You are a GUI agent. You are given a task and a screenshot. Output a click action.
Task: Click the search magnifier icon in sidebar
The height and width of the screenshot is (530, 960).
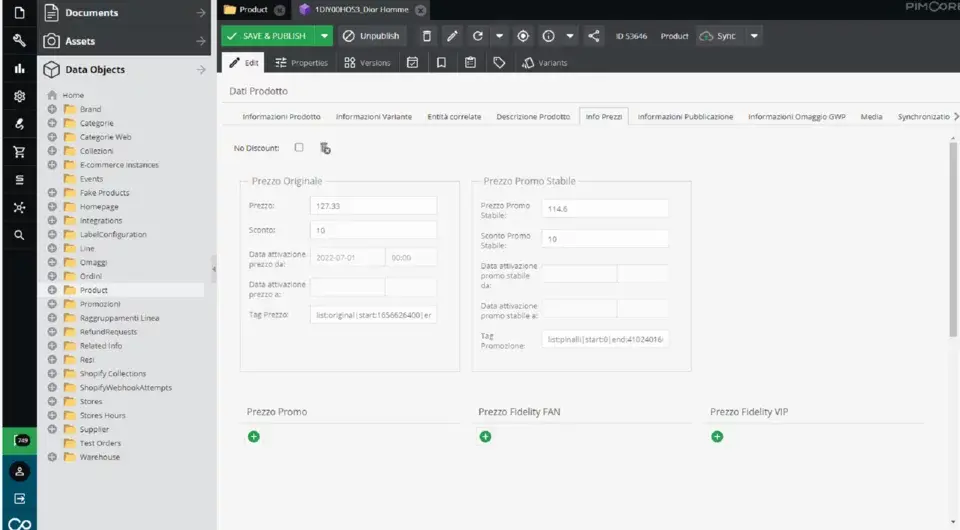click(20, 235)
